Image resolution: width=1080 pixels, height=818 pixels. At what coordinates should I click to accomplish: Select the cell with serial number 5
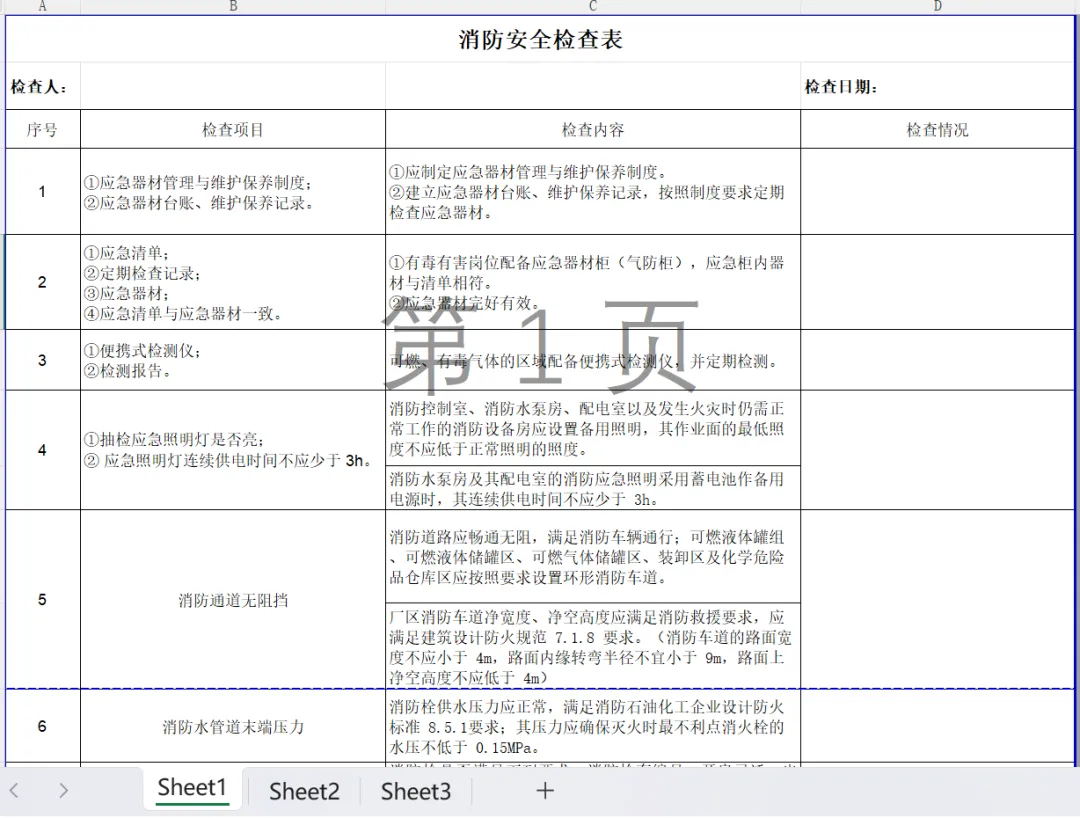click(x=43, y=599)
